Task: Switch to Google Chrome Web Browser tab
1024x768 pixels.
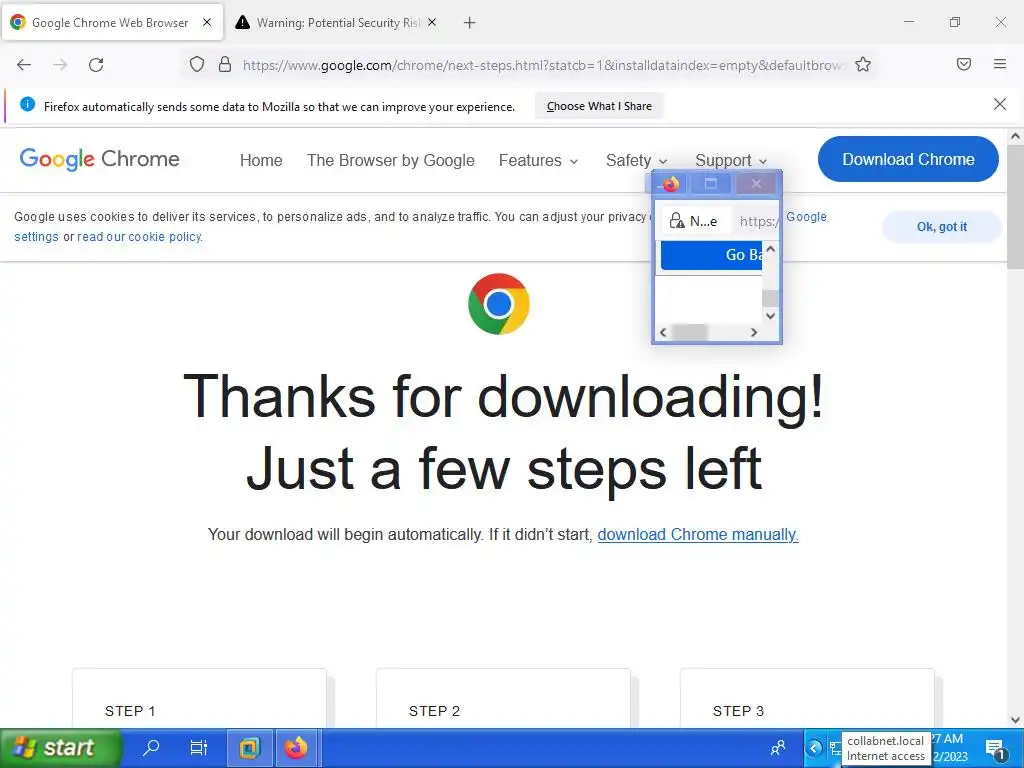Action: click(112, 22)
